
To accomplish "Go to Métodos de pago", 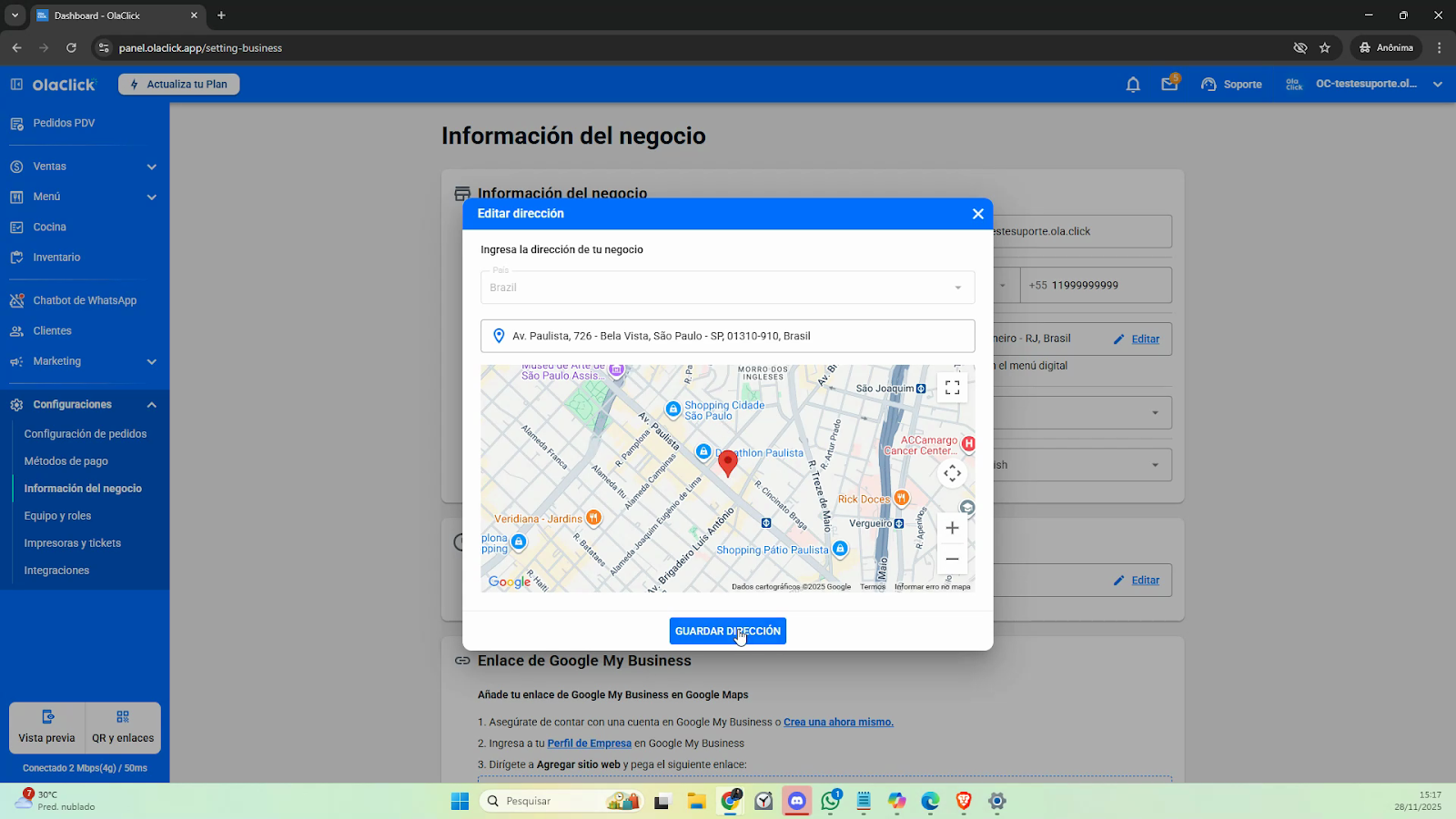I will click(66, 461).
